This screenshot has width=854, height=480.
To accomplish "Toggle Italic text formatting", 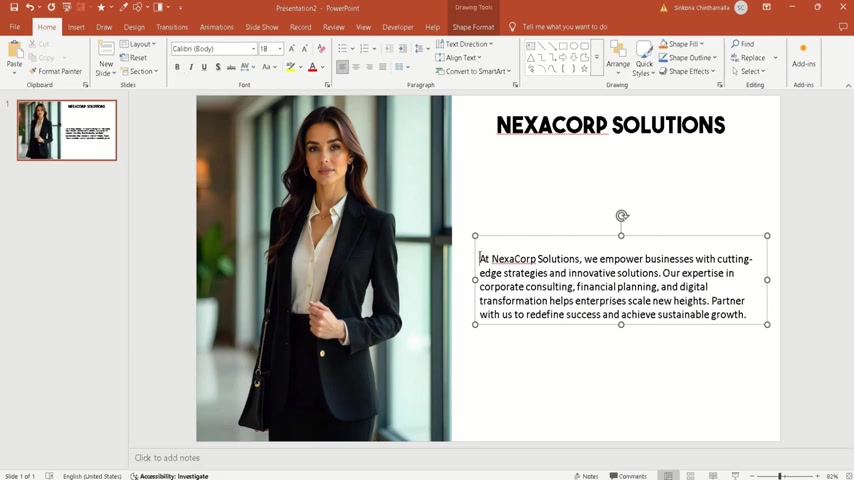I will (x=191, y=67).
